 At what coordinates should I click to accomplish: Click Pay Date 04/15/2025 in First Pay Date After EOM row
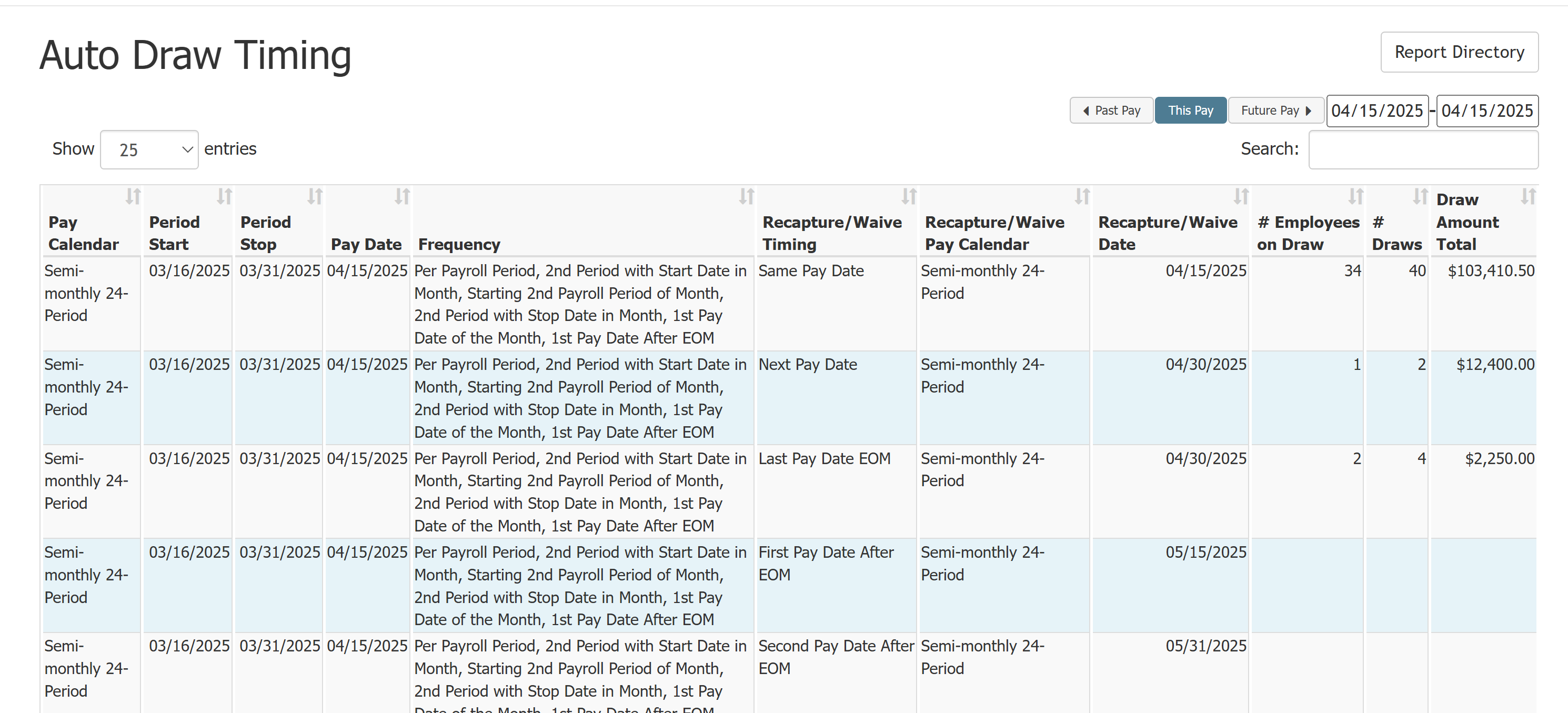(367, 553)
